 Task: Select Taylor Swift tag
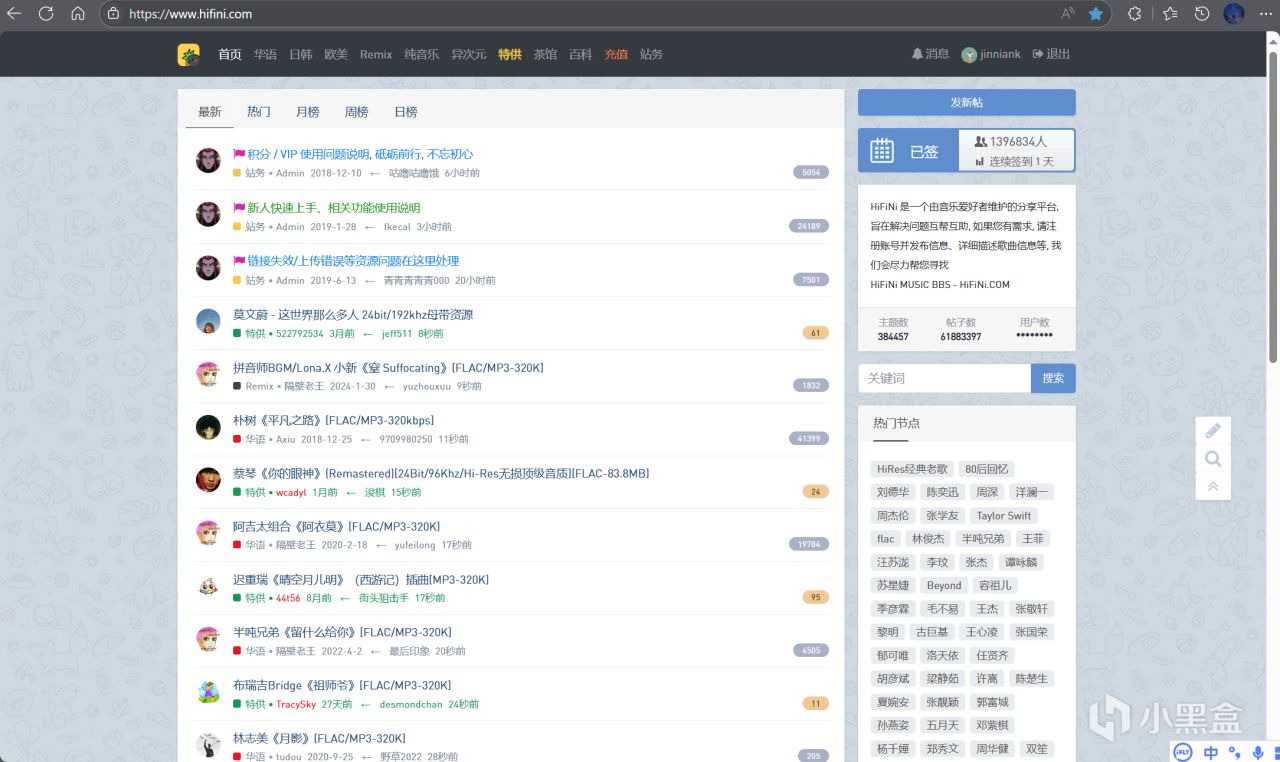point(1004,516)
